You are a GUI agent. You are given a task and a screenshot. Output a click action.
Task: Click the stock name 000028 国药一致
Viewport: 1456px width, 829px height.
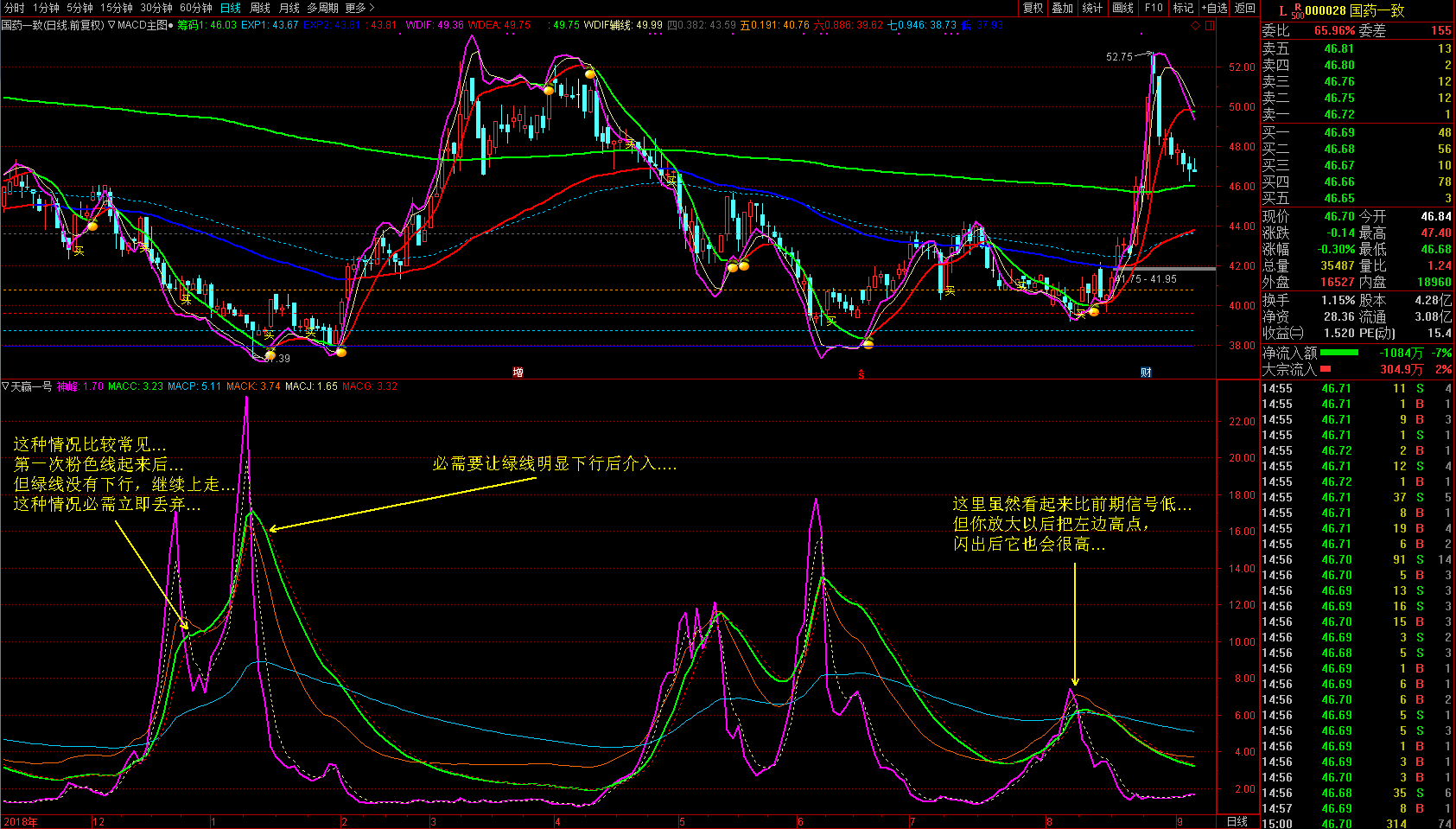coord(1355,10)
